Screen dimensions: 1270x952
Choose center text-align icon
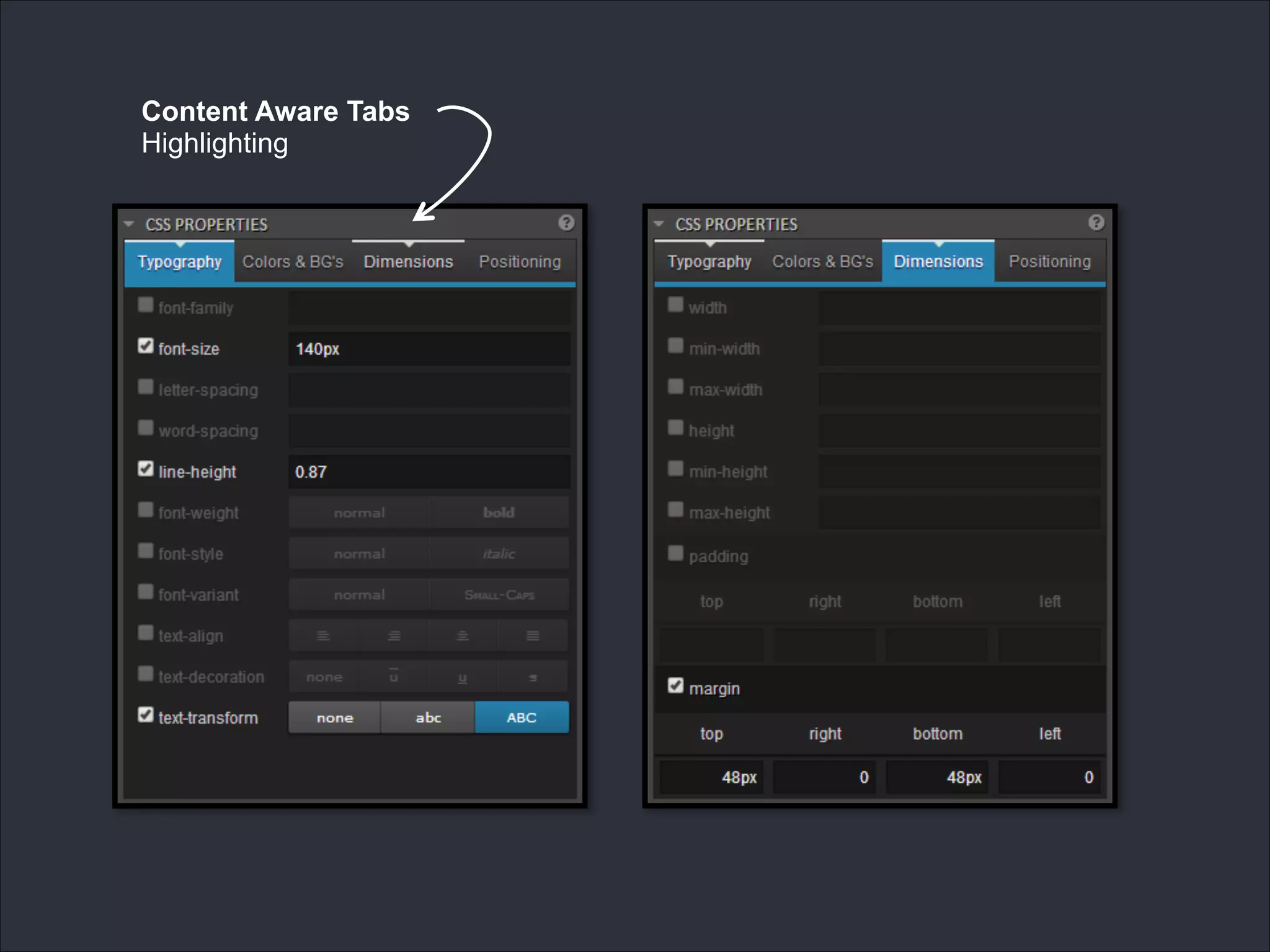(463, 635)
